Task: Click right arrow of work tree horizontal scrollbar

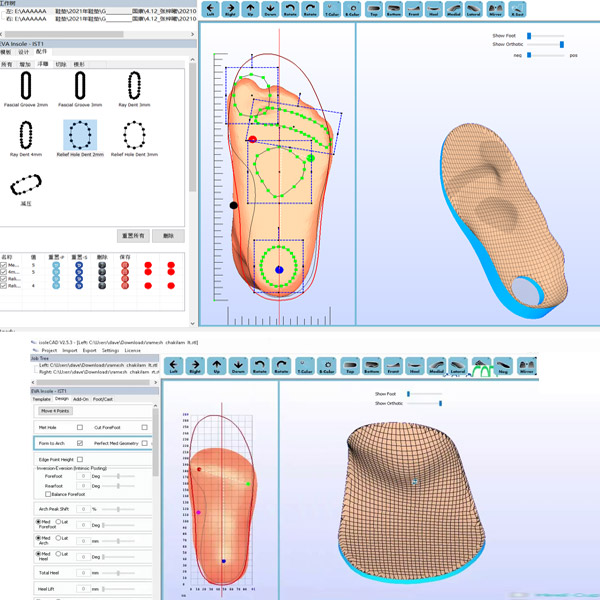Action: click(192, 34)
